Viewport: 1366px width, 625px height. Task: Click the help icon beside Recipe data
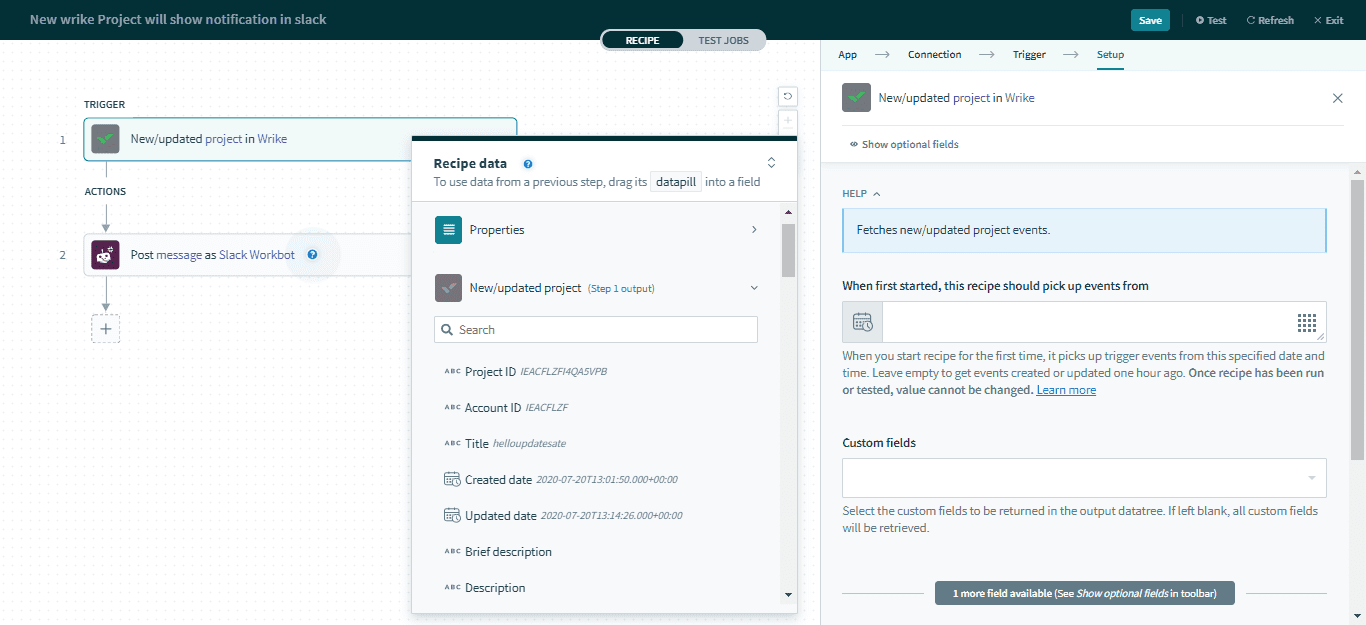[528, 164]
